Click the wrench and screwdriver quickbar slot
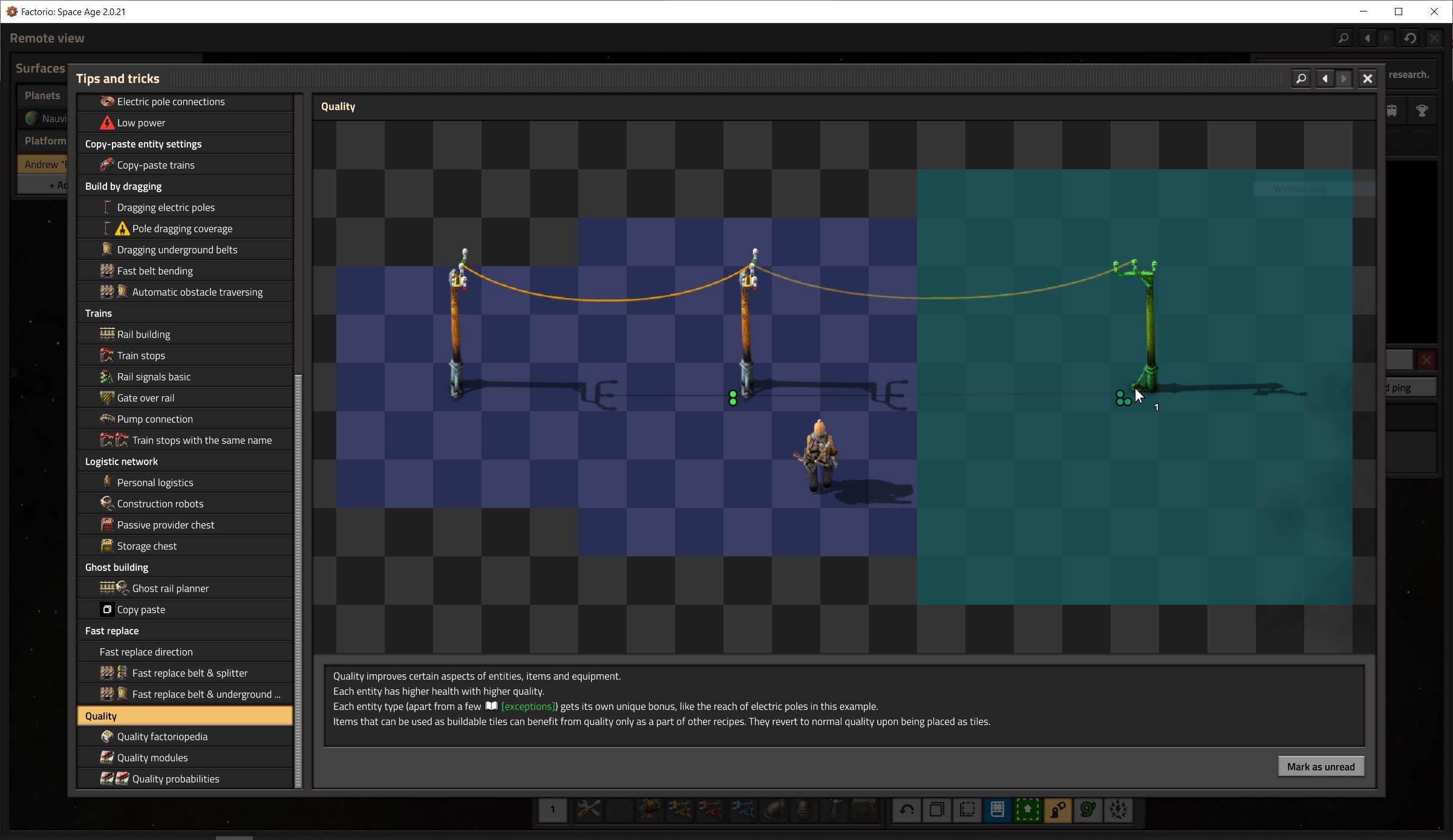Screen dimensions: 1453x840 589,810
